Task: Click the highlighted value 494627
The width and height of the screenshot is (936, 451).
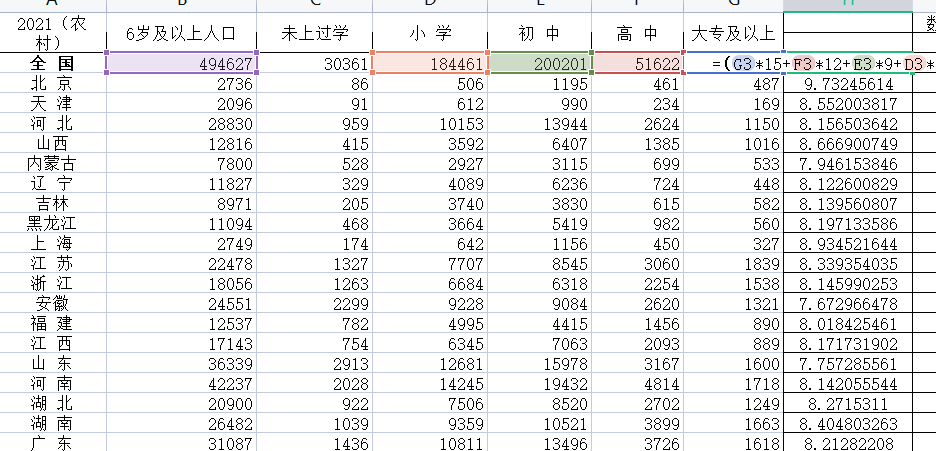Action: point(181,64)
